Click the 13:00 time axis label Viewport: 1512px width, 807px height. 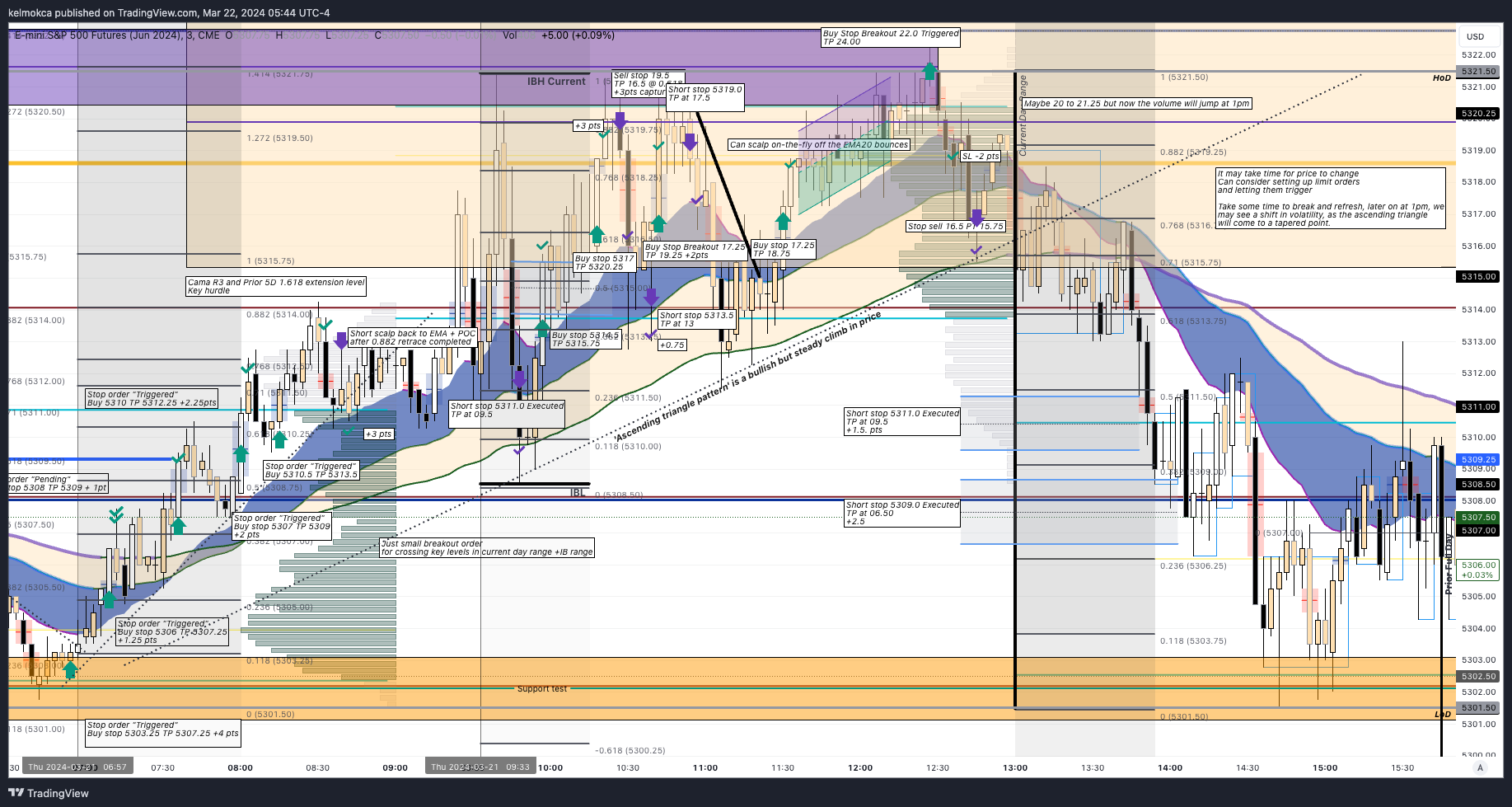pos(1015,767)
